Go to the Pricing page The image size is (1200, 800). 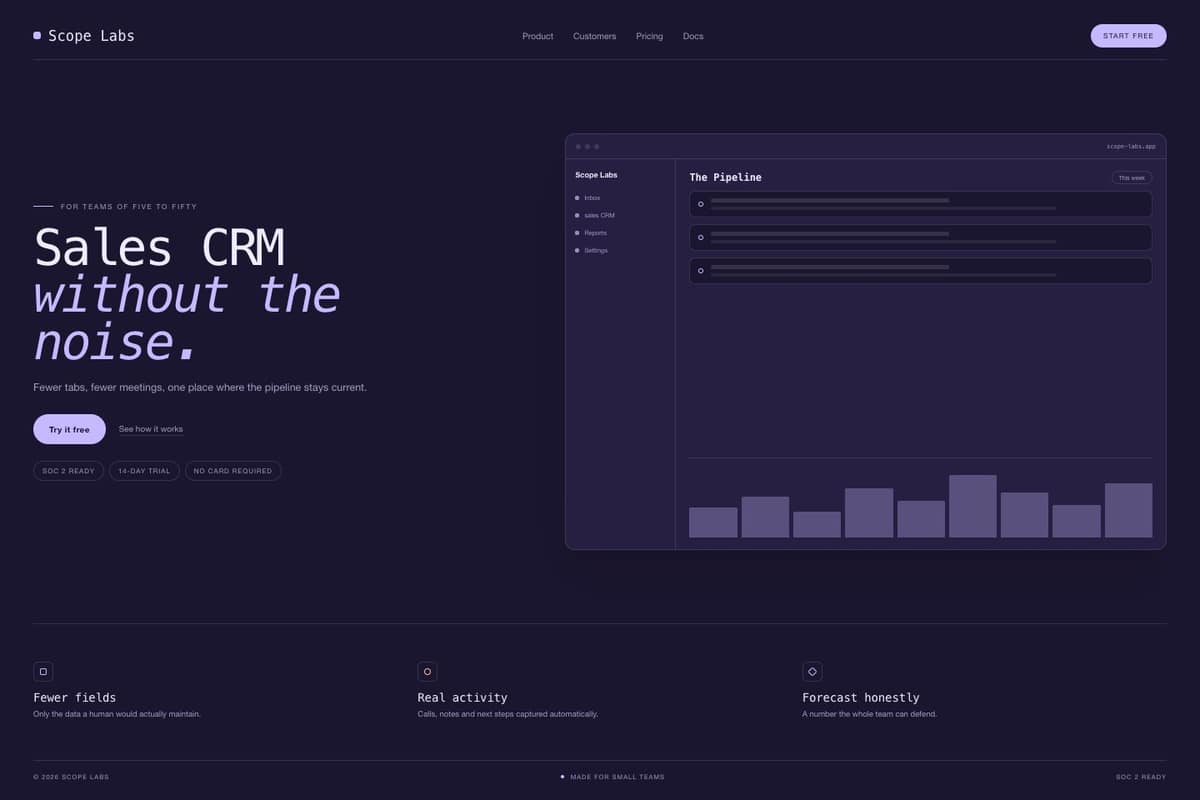coord(649,36)
